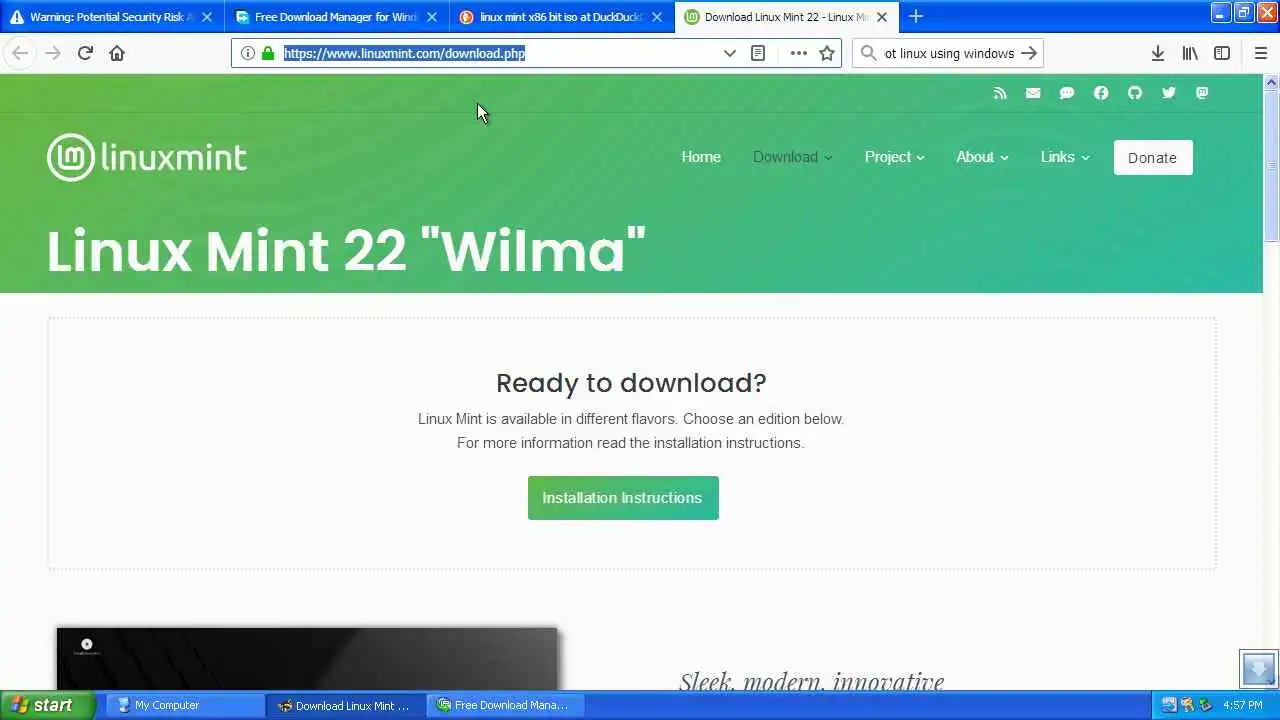Screen dimensions: 1280x720
Task: Expand the Links nav menu
Action: pyautogui.click(x=1065, y=157)
